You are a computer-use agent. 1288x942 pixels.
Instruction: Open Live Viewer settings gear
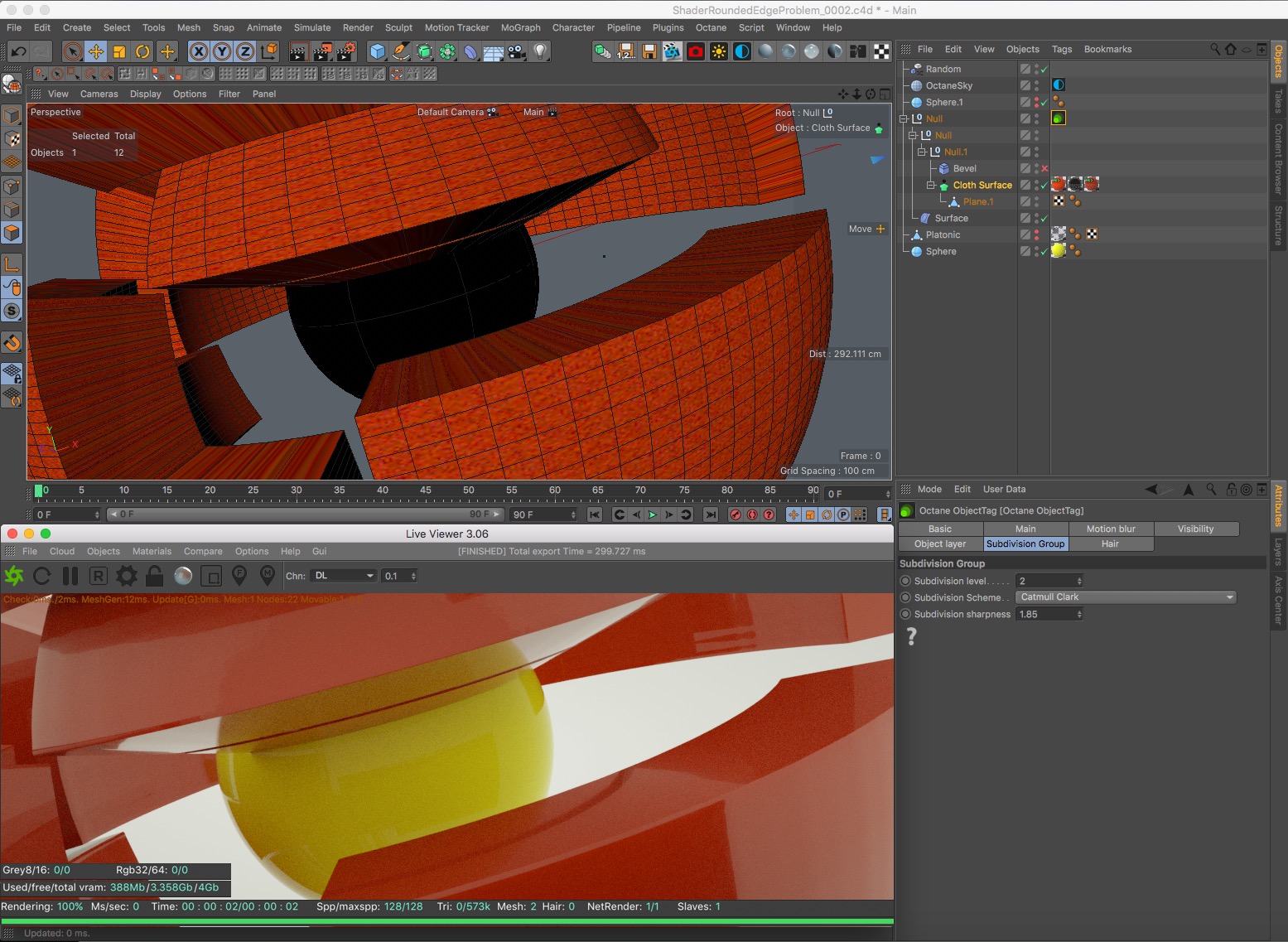[126, 576]
